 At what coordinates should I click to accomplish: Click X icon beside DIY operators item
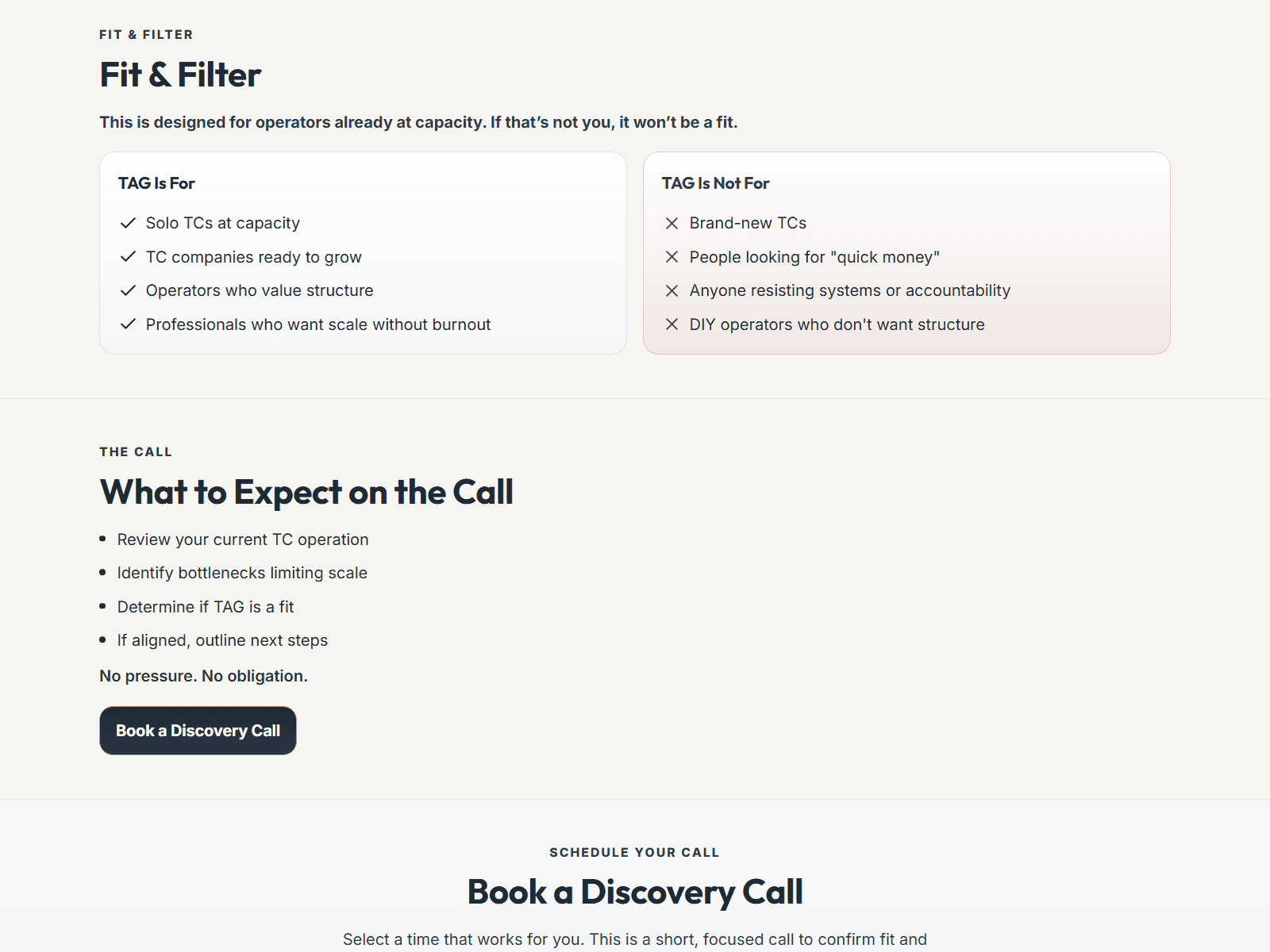click(672, 324)
